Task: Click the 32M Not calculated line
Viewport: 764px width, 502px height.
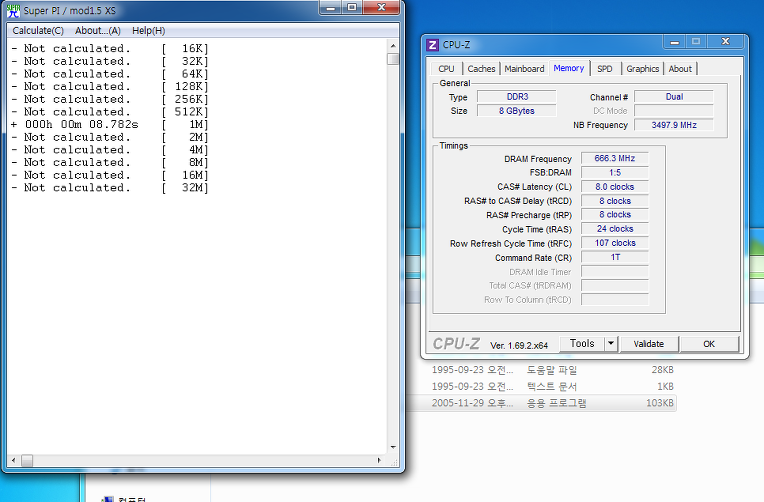Action: pos(110,188)
